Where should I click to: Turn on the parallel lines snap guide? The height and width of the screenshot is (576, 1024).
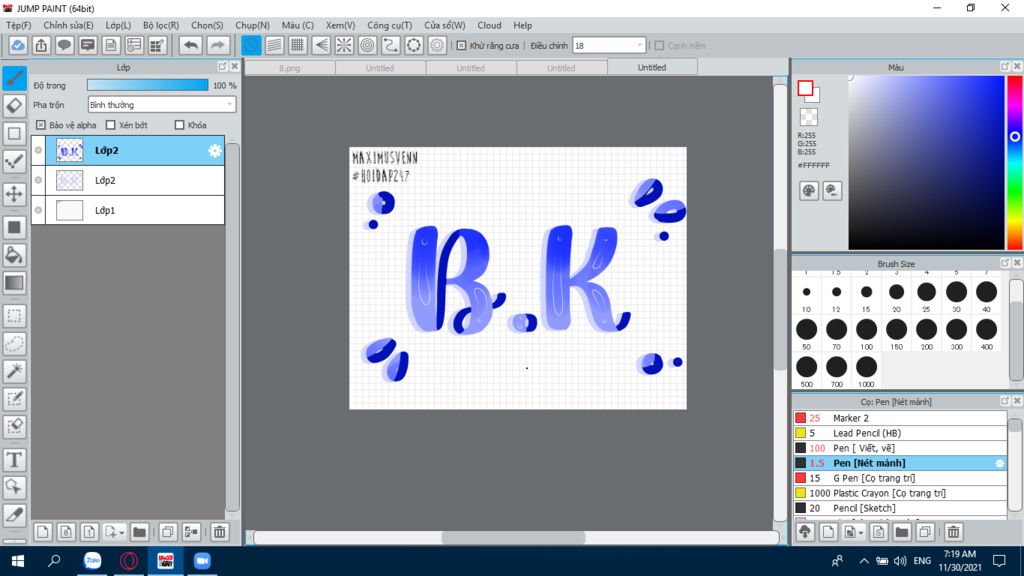pyautogui.click(x=274, y=45)
